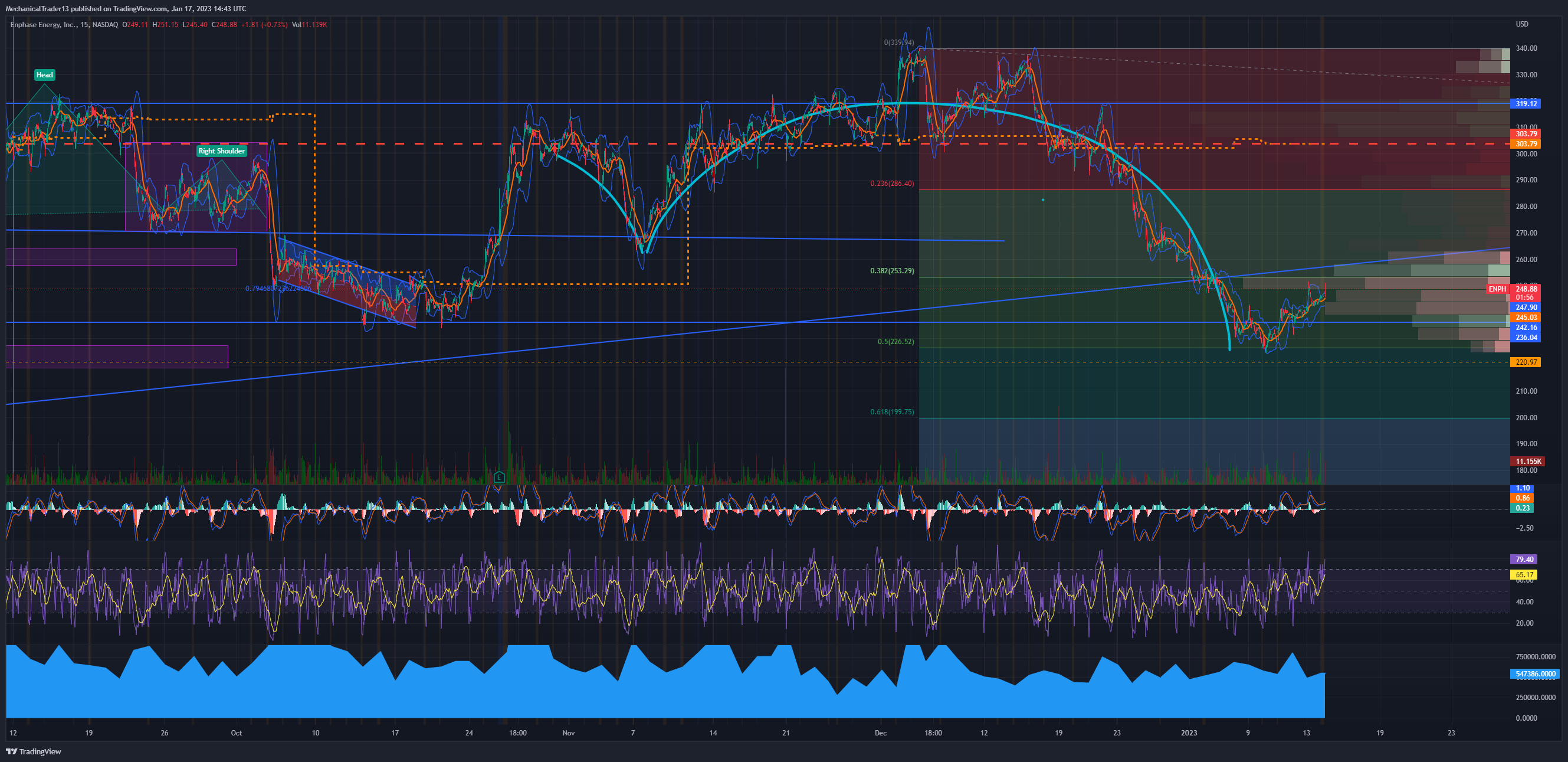Click the Nov label on time axis
The width and height of the screenshot is (1568, 762).
point(569,733)
